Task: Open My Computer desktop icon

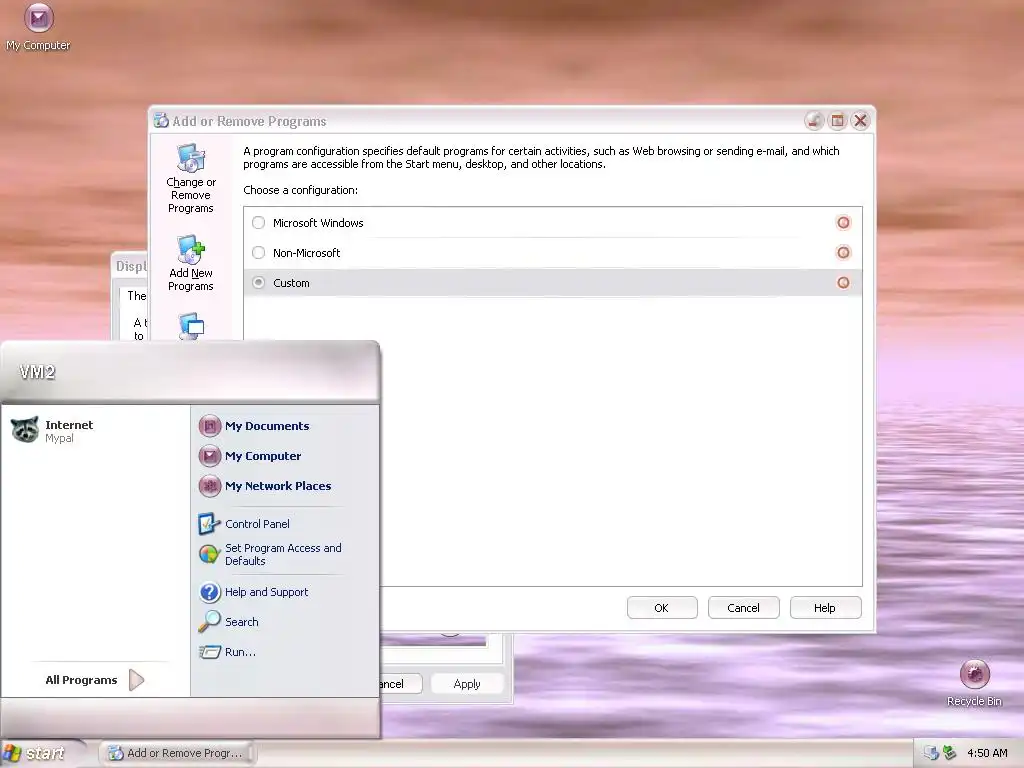Action: tap(39, 27)
